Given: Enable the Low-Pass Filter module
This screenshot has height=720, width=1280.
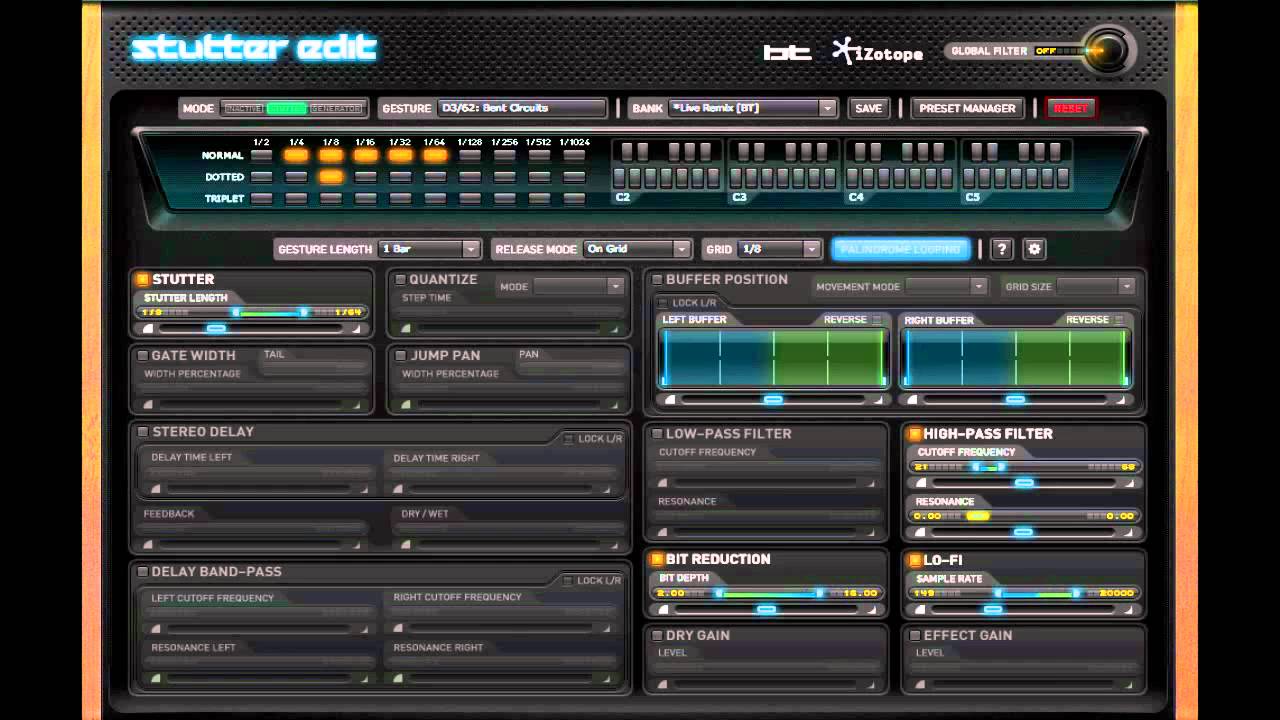Looking at the screenshot, I should [x=657, y=434].
